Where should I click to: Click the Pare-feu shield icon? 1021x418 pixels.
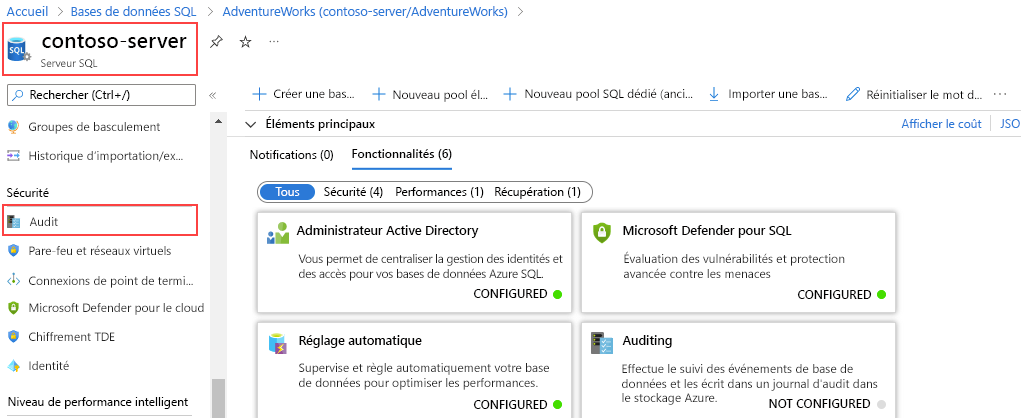coord(14,251)
